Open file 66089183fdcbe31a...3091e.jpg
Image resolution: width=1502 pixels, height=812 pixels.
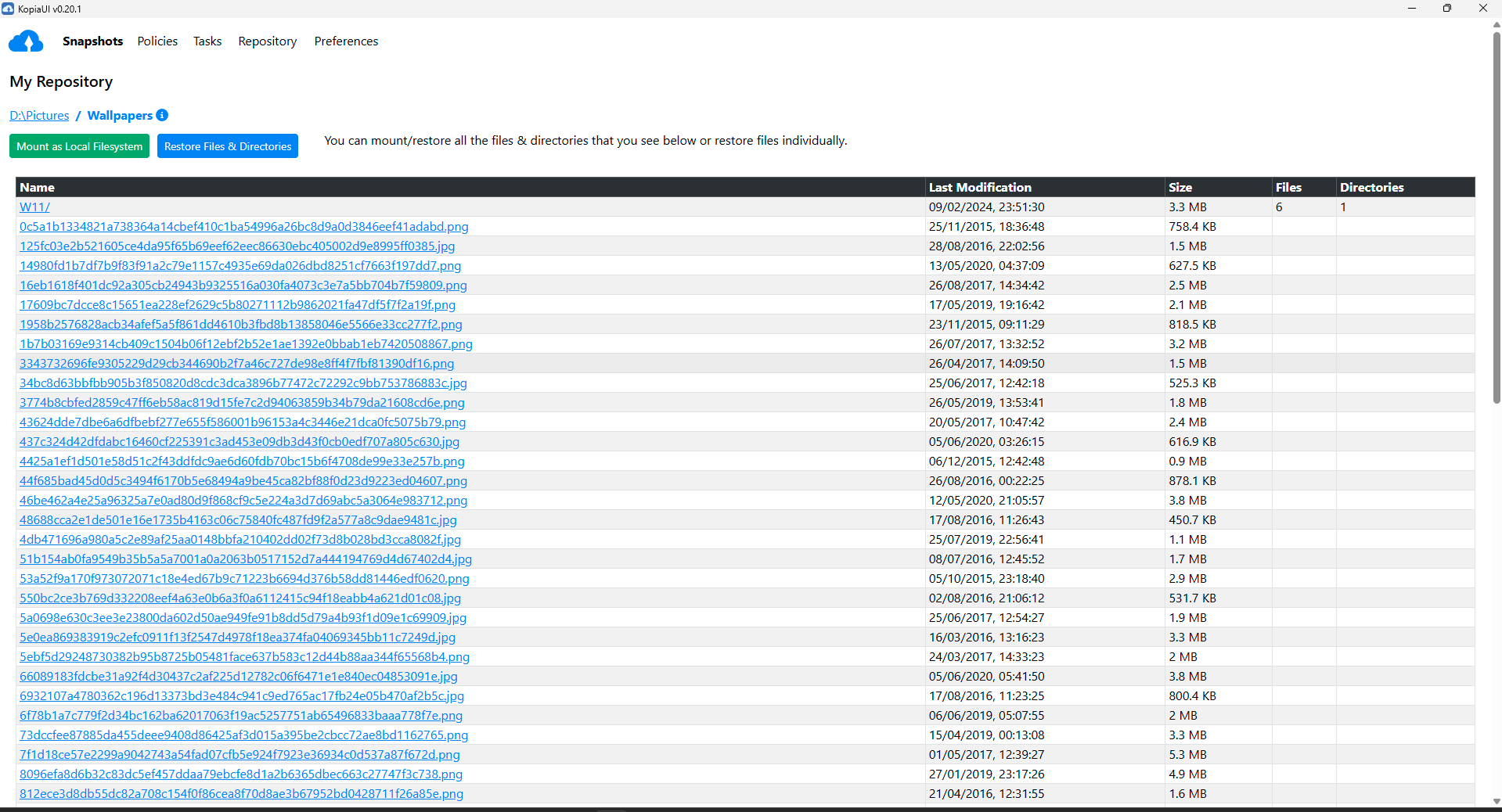point(239,677)
